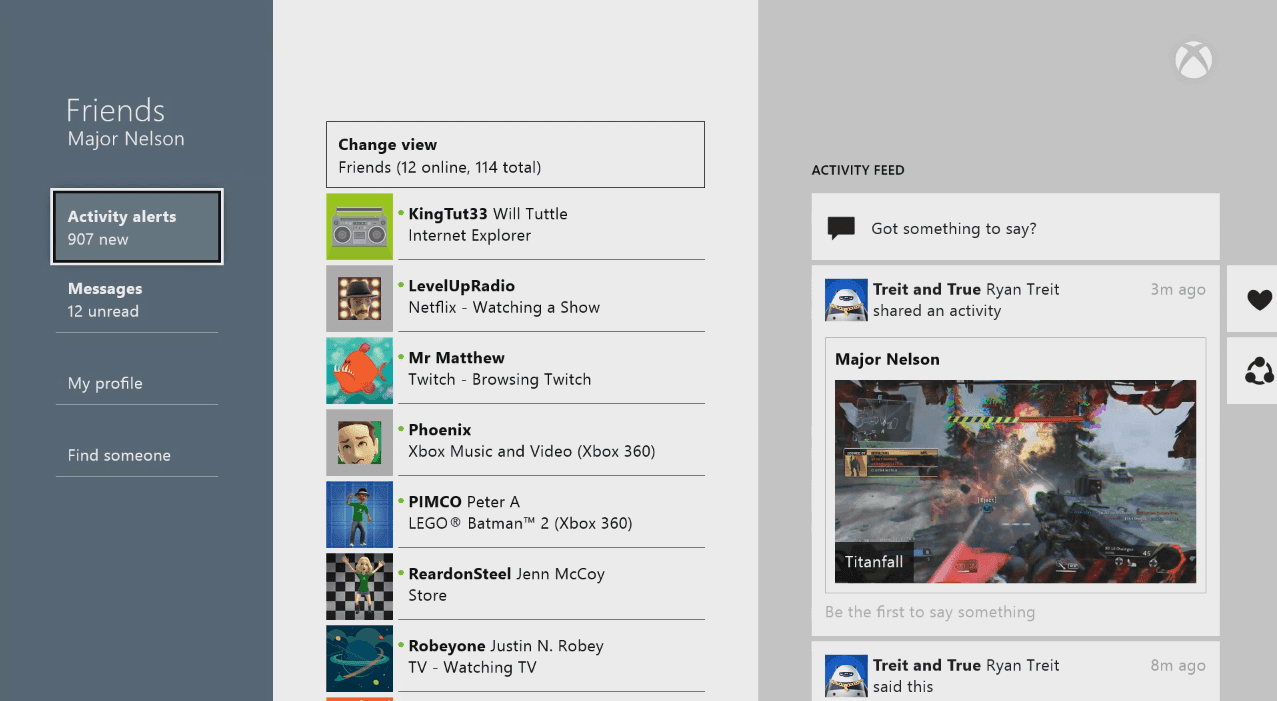Open Messages with 12 unread
The image size is (1277, 701).
point(137,299)
